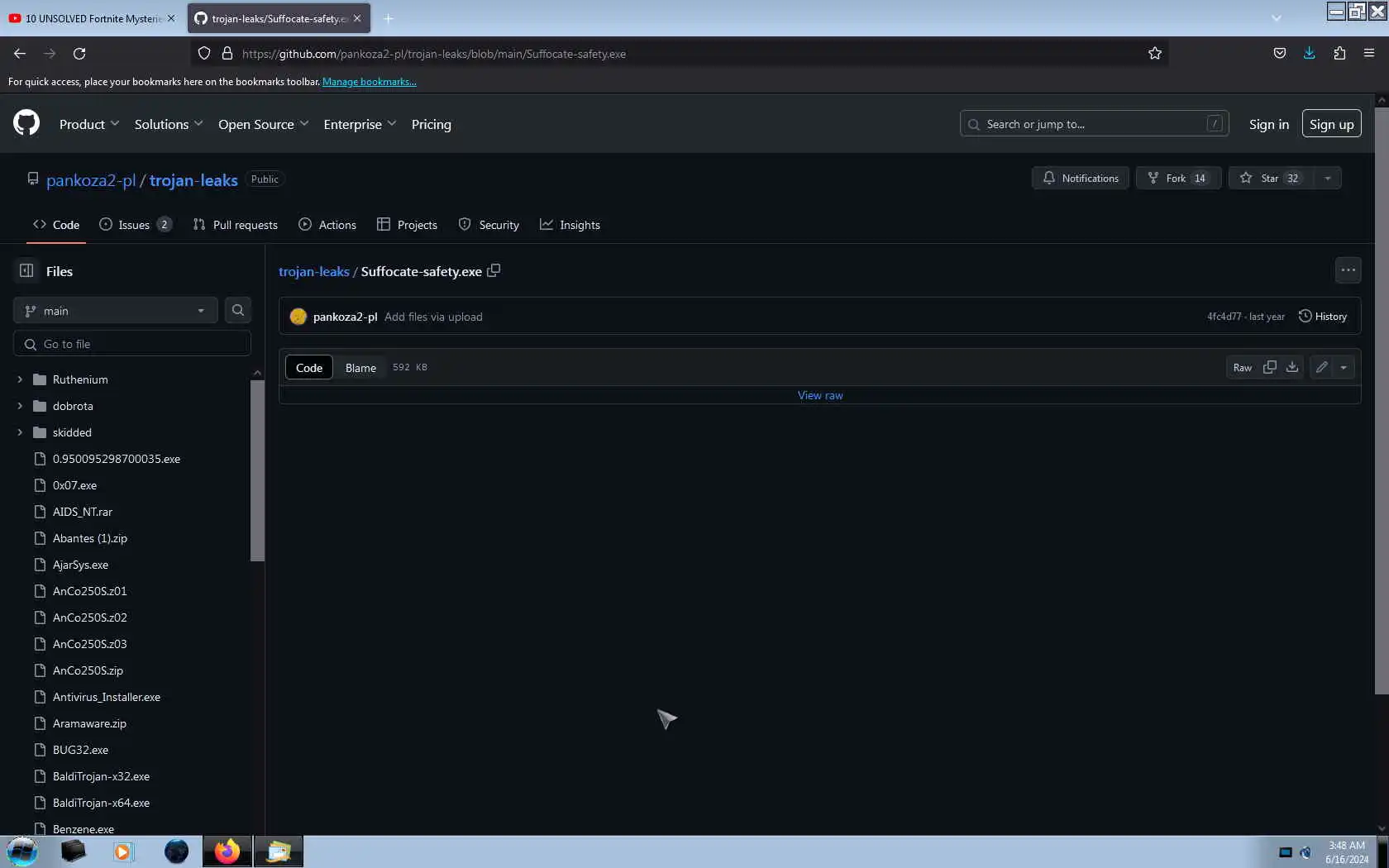Image resolution: width=1389 pixels, height=868 pixels.
Task: Bookmark this page star icon
Action: pos(1155,53)
